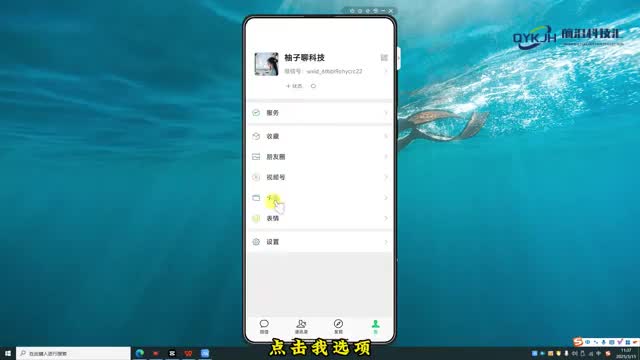Open the Windows Start menu

(x=8, y=353)
